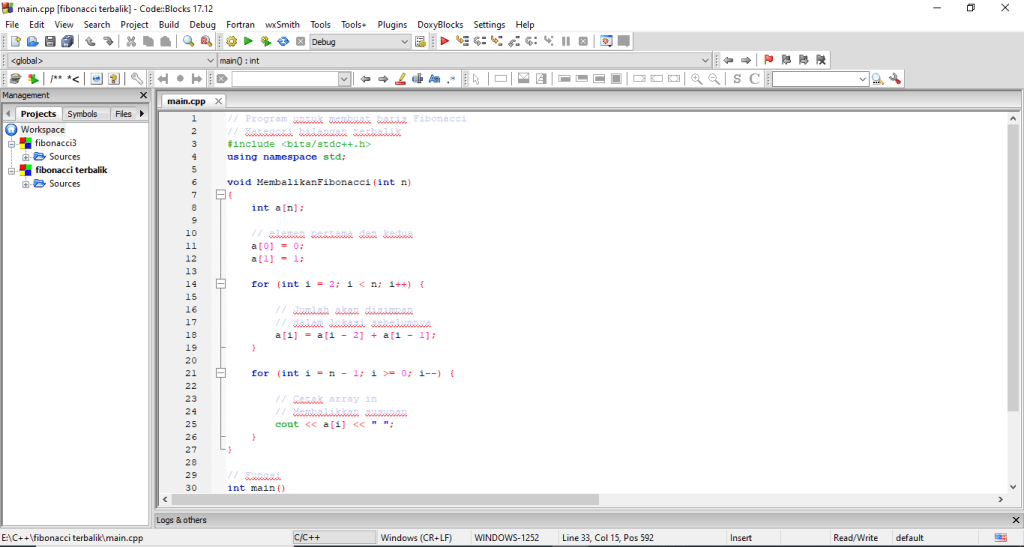Screen dimensions: 1024x547
Task: Click the Build and run icon
Action: tap(265, 41)
